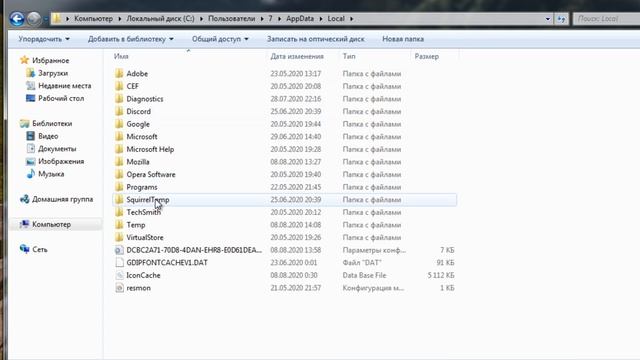The image size is (640, 360).
Task: Sort by Размер column header
Action: coord(427,56)
